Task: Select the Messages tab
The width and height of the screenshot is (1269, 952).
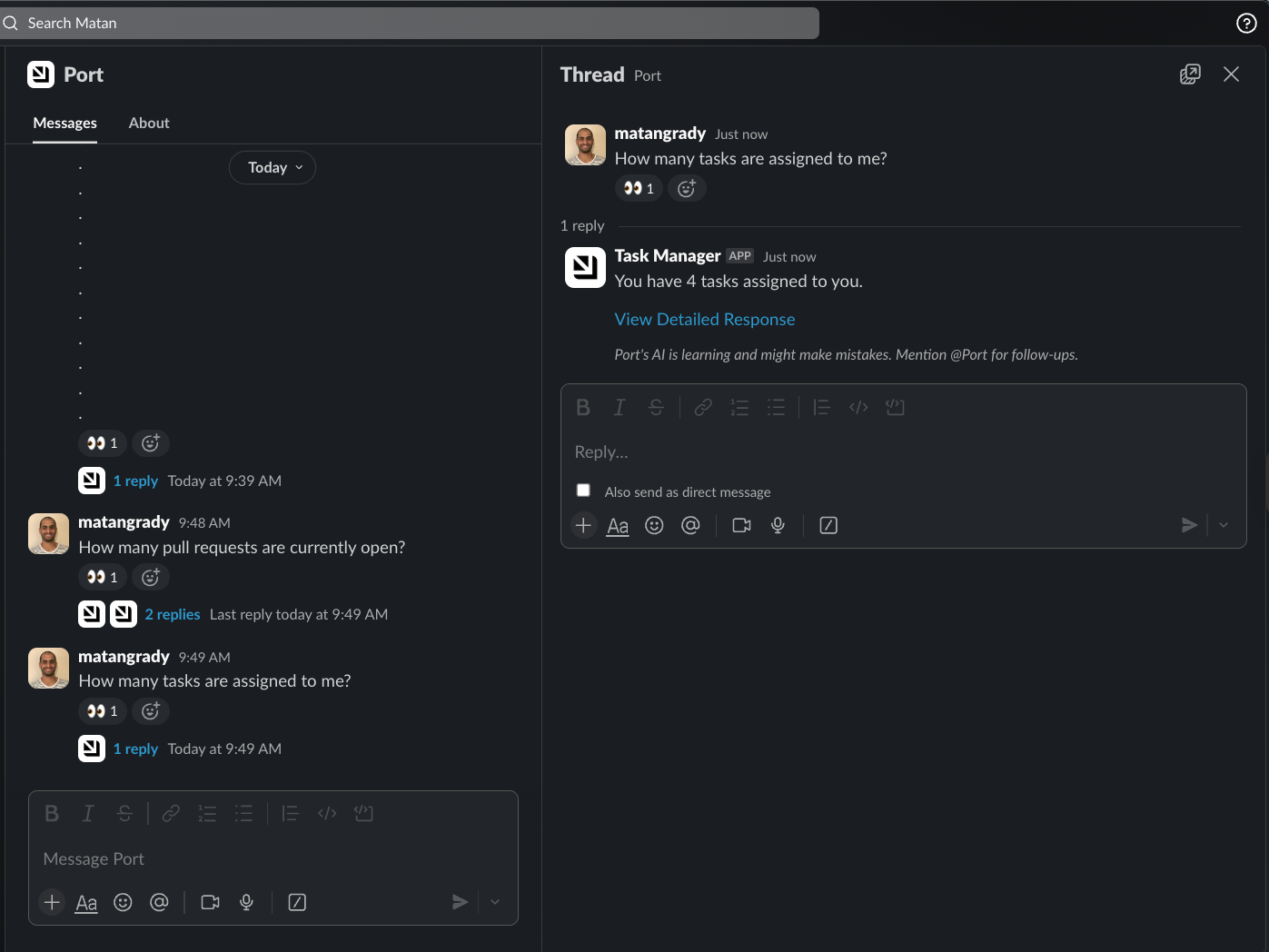Action: (64, 123)
